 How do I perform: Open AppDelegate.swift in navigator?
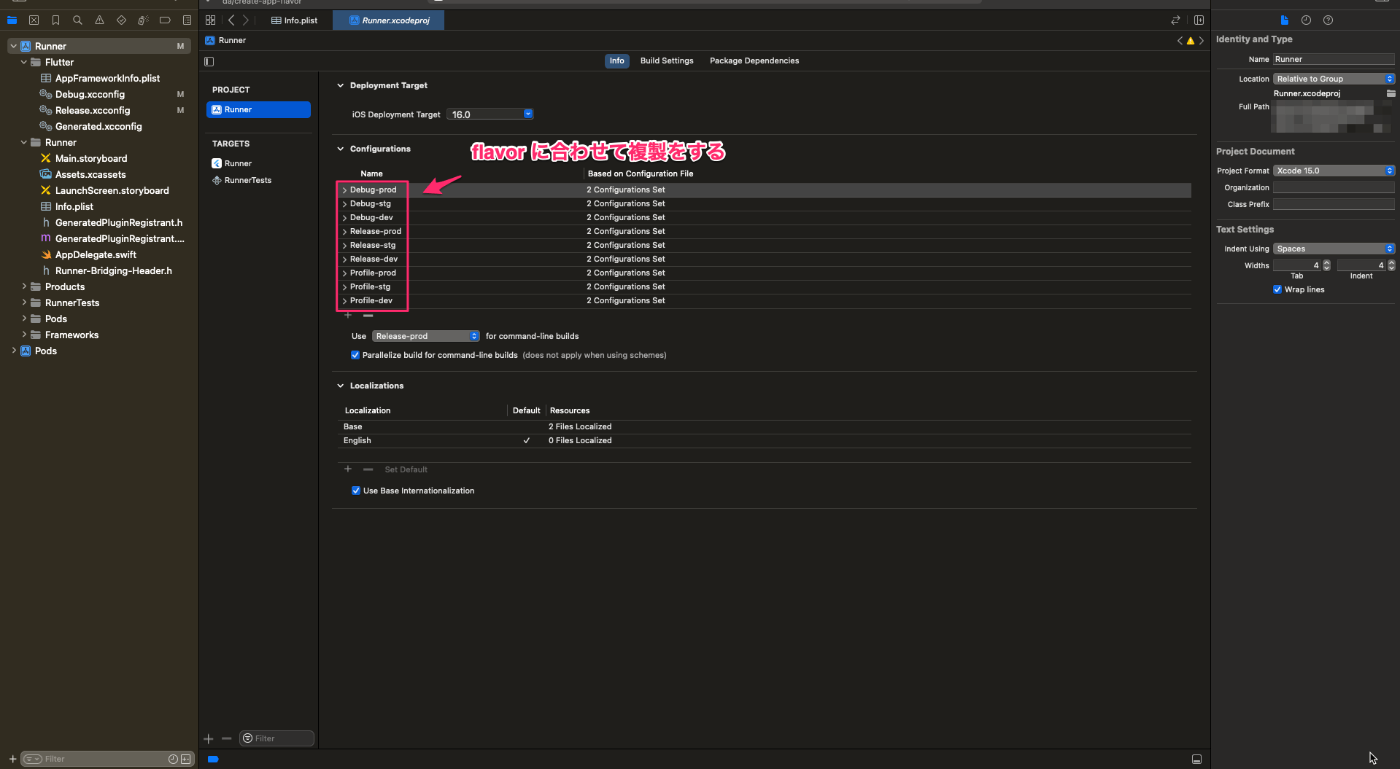click(95, 255)
